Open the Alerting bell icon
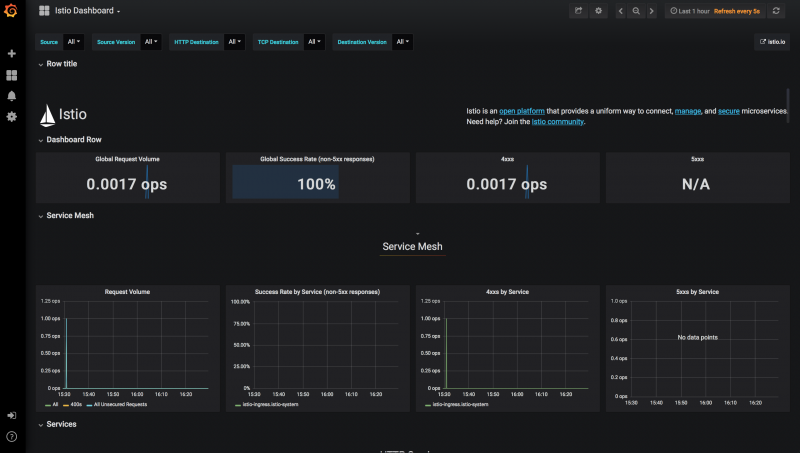The width and height of the screenshot is (800, 453). click(x=12, y=96)
